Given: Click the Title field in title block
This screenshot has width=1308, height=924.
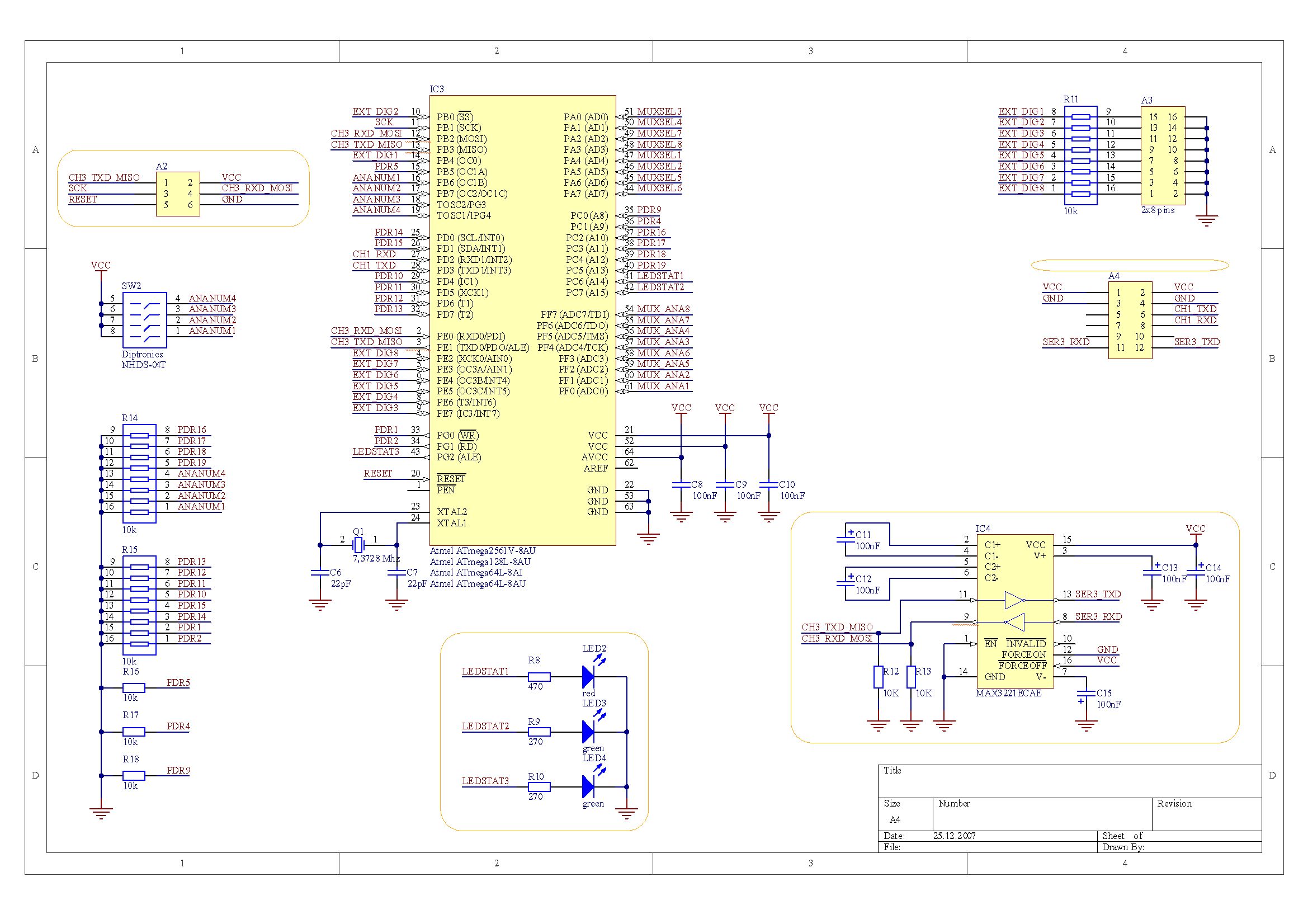Looking at the screenshot, I should coord(892,770).
